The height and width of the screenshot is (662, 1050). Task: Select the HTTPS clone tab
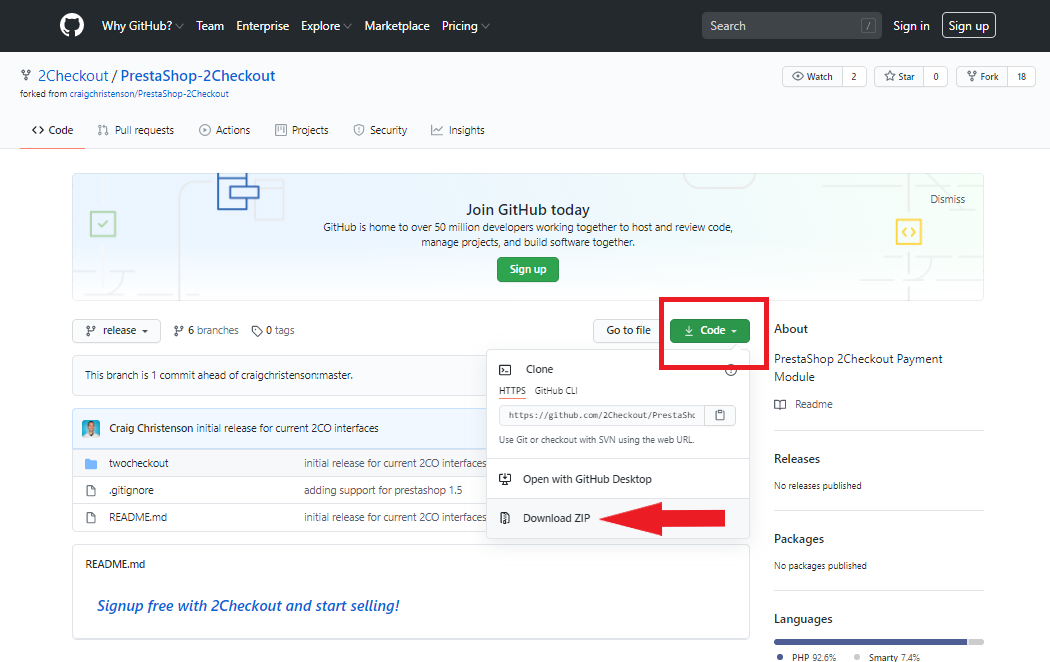[x=512, y=390]
